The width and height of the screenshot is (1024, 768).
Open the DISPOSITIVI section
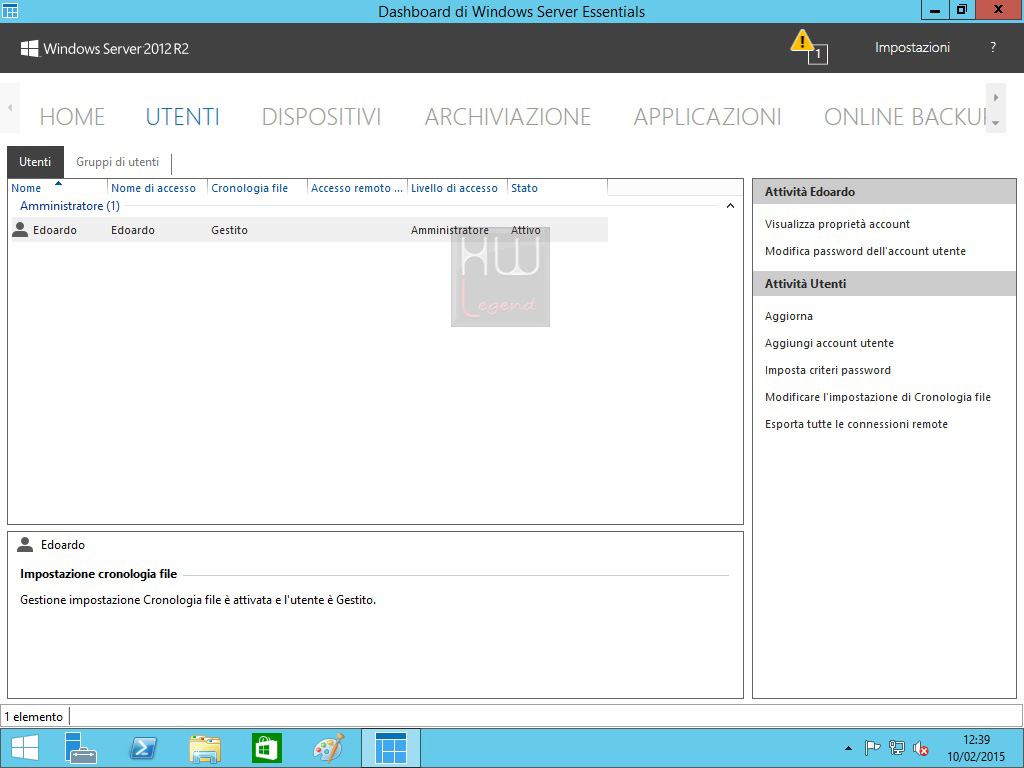[321, 117]
